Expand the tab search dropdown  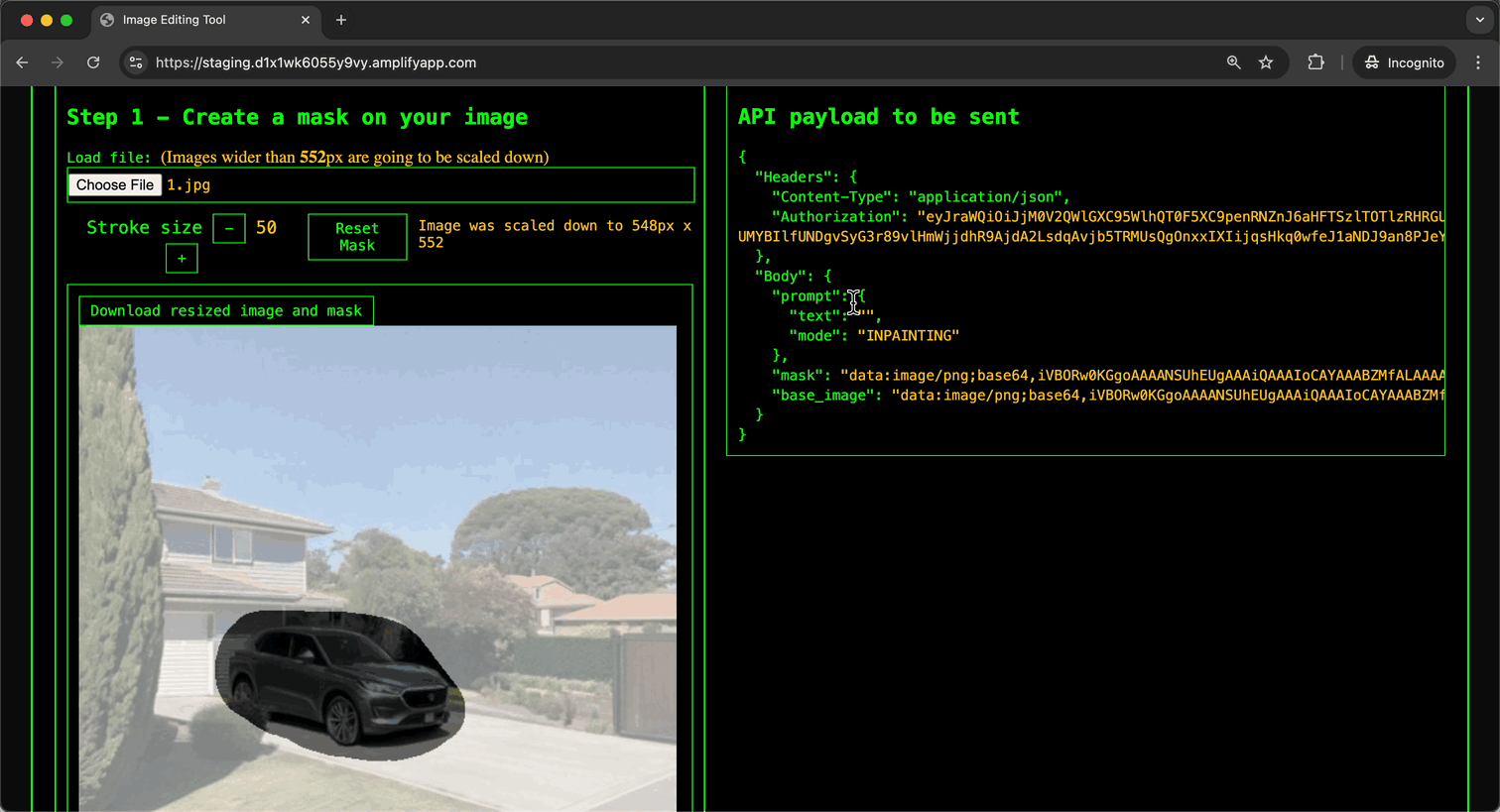click(1480, 20)
